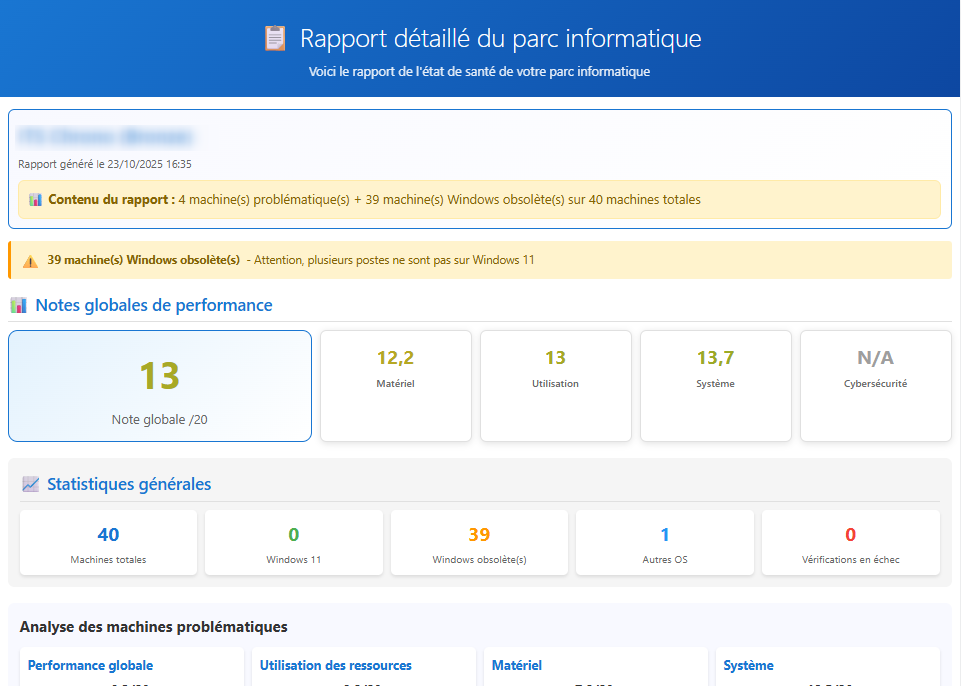Click the chart icon beside Contenu du rapport
Viewport: 961px width, 697px height.
pyautogui.click(x=35, y=200)
